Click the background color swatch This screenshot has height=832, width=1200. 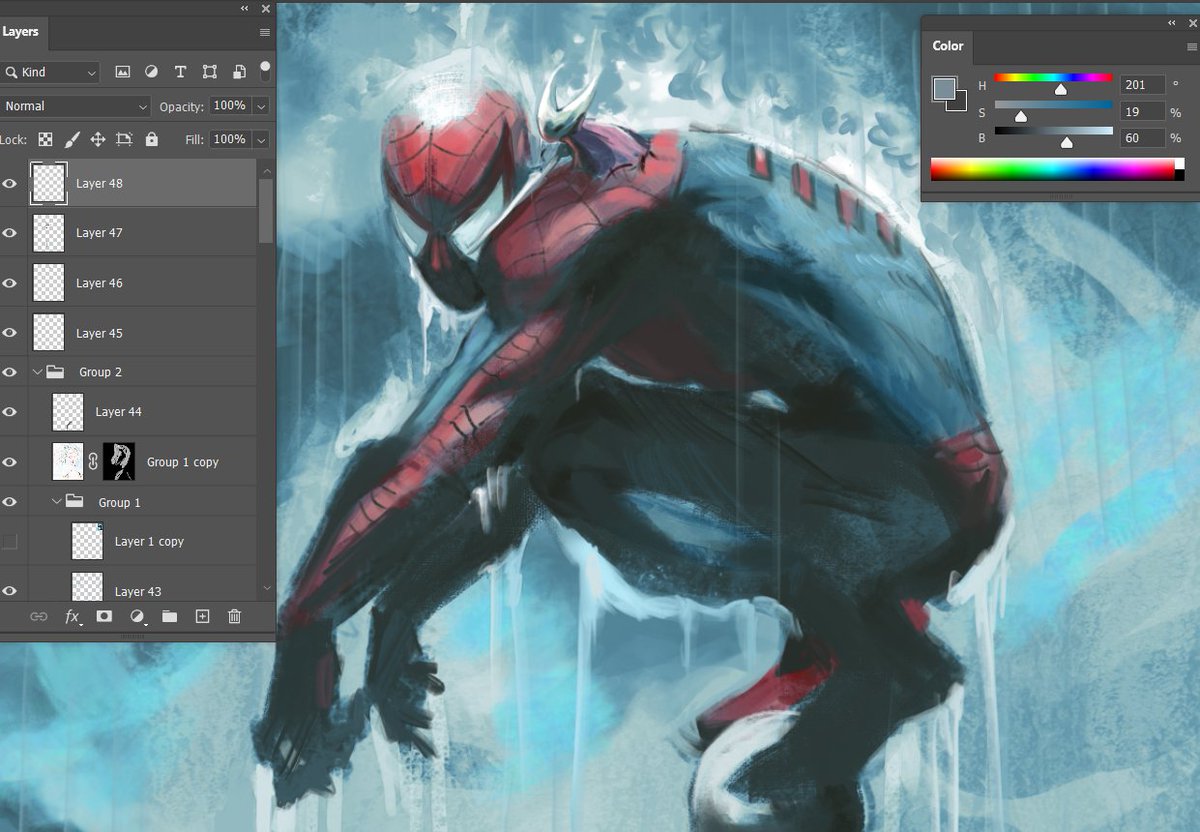[x=961, y=102]
